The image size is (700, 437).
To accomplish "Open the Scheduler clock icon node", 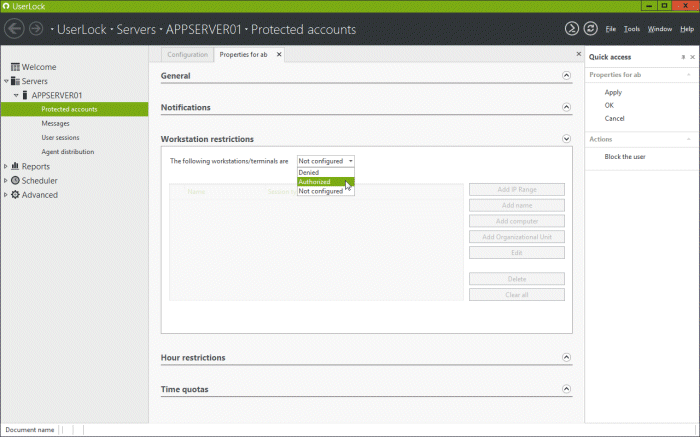I will click(15, 181).
